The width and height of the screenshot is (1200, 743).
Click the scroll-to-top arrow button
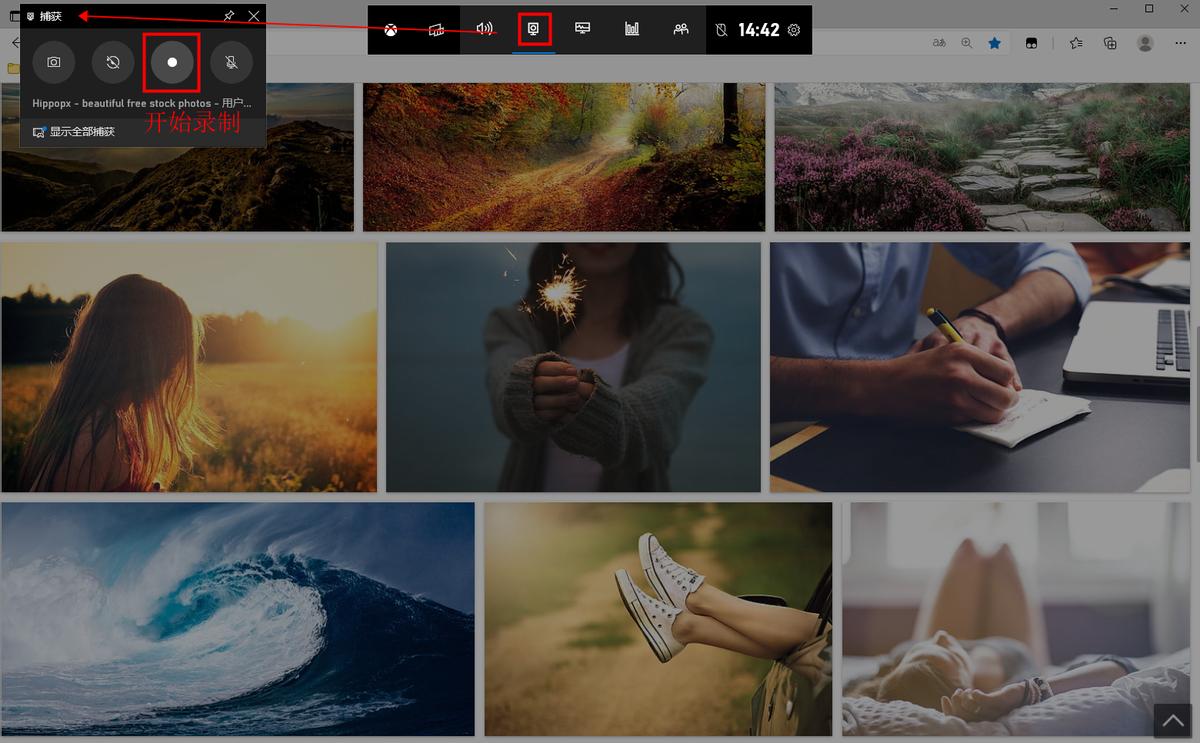pos(1172,720)
